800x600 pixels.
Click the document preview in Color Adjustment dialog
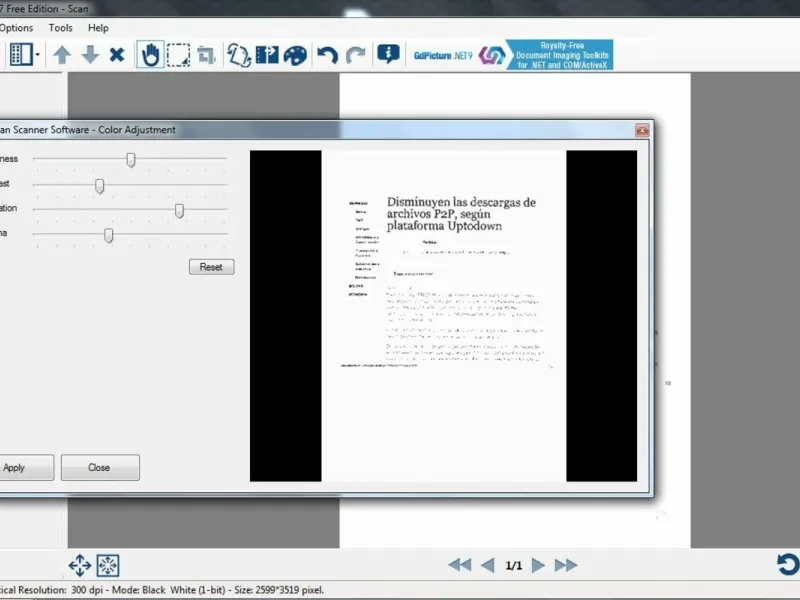click(443, 316)
